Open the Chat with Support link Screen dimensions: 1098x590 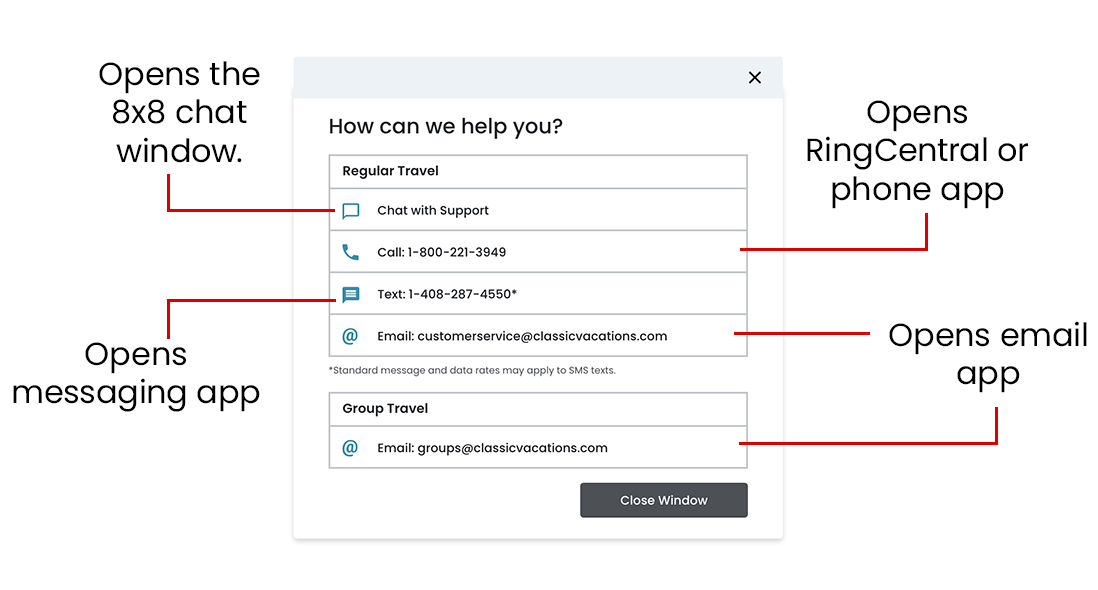(433, 211)
